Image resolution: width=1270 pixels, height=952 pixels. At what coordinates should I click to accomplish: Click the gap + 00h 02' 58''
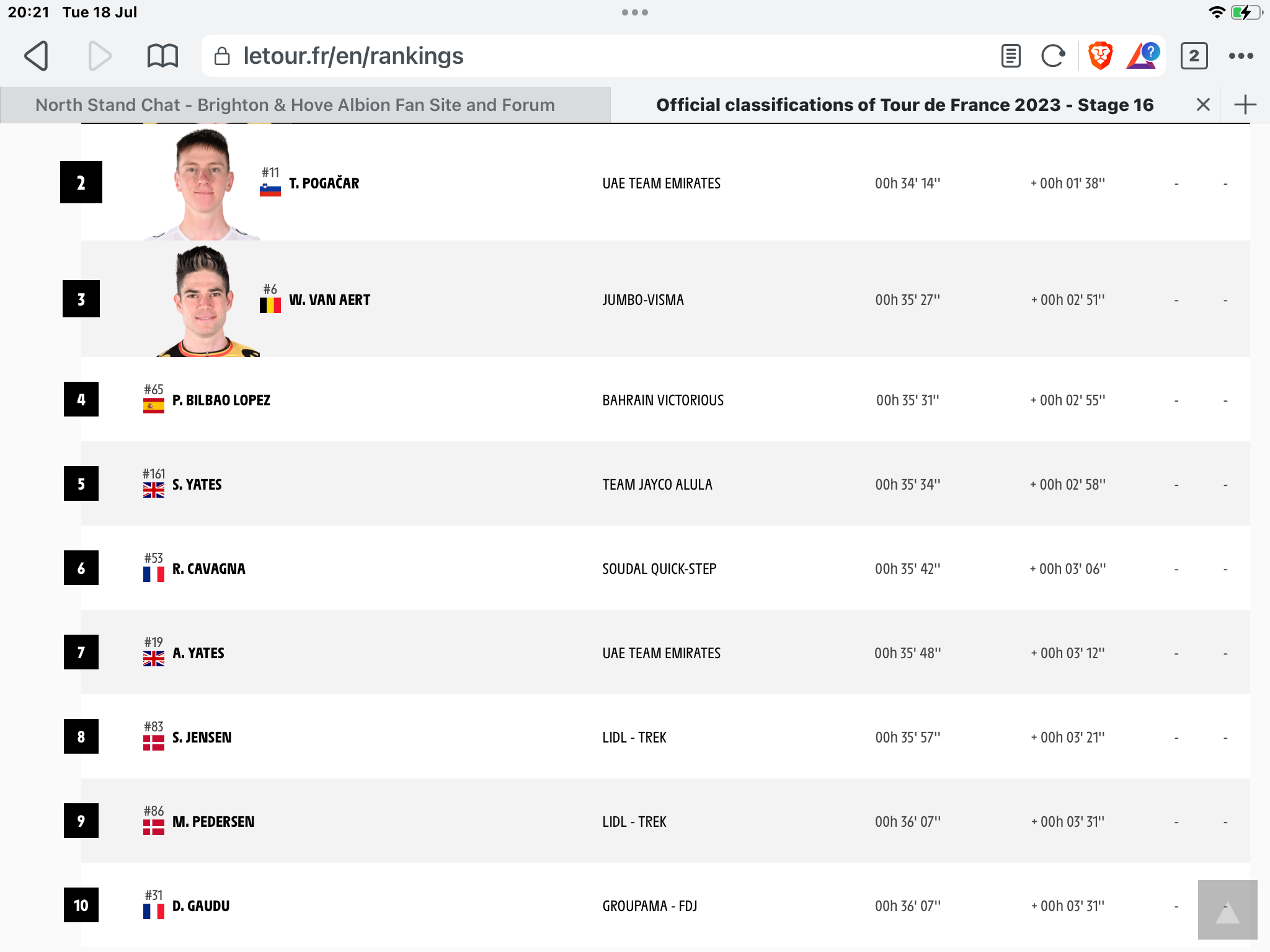pyautogui.click(x=1068, y=485)
